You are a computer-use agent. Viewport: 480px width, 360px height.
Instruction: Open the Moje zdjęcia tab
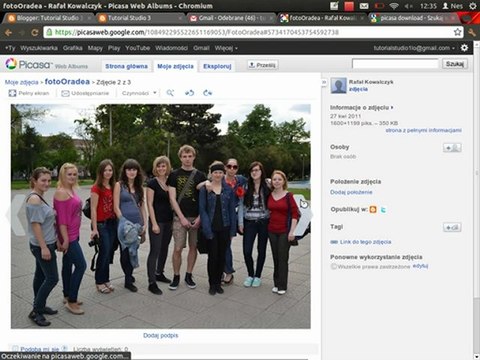pos(175,66)
